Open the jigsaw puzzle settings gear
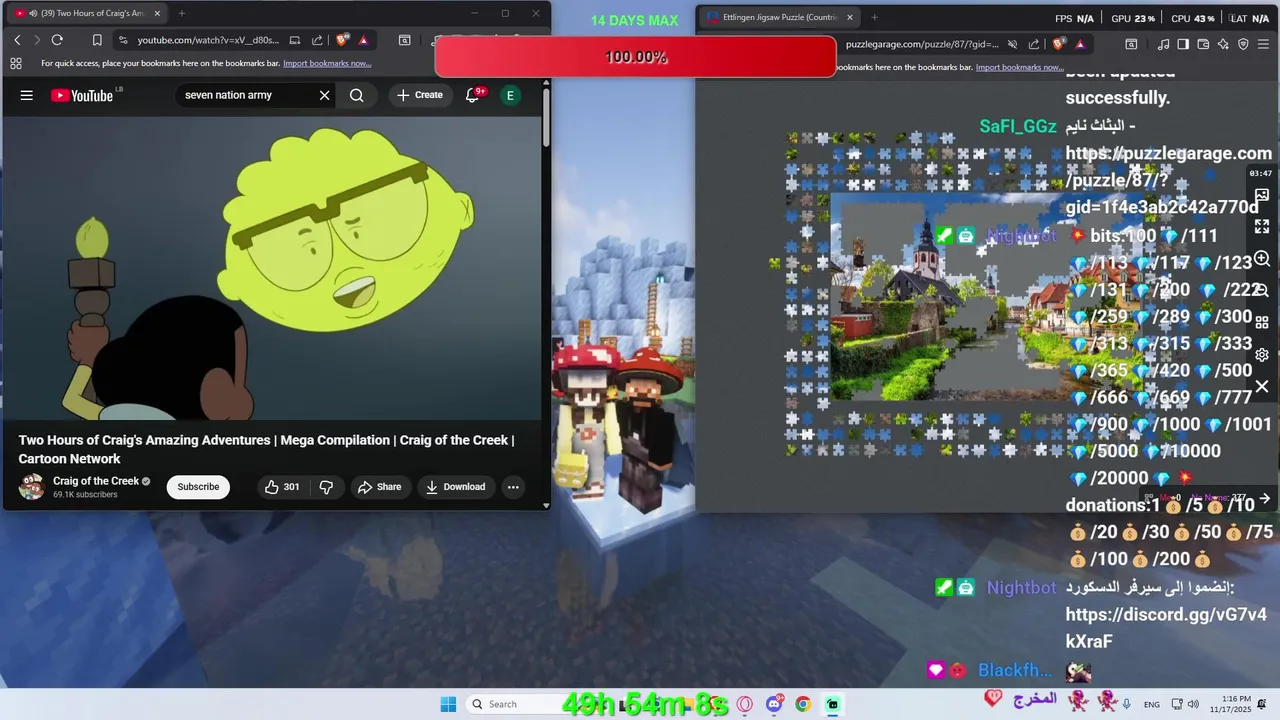The height and width of the screenshot is (720, 1280). (1262, 355)
